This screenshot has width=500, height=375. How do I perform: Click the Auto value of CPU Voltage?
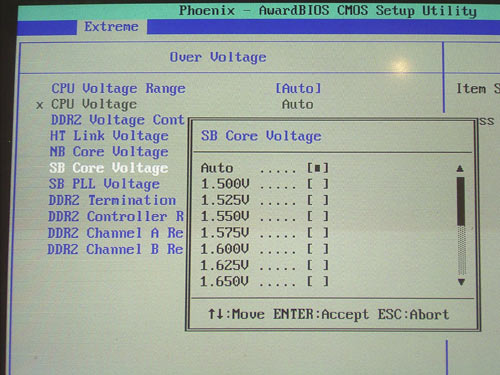point(298,104)
